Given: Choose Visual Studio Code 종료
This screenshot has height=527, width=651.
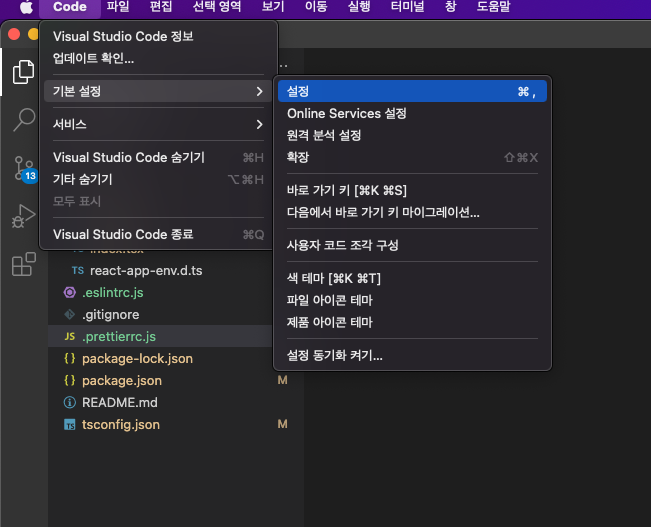Looking at the screenshot, I should [x=158, y=234].
